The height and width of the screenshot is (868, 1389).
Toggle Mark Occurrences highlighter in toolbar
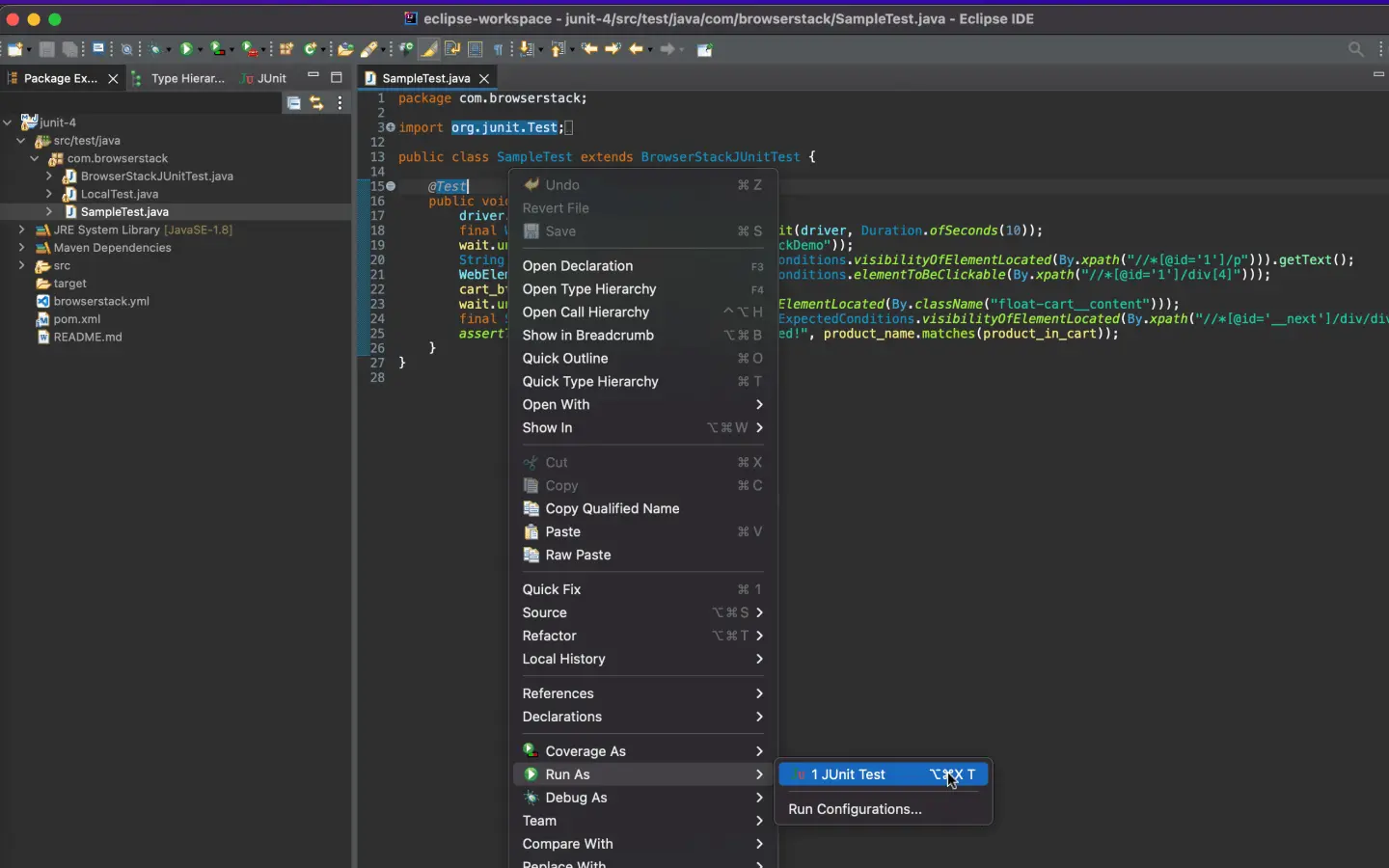[x=429, y=49]
